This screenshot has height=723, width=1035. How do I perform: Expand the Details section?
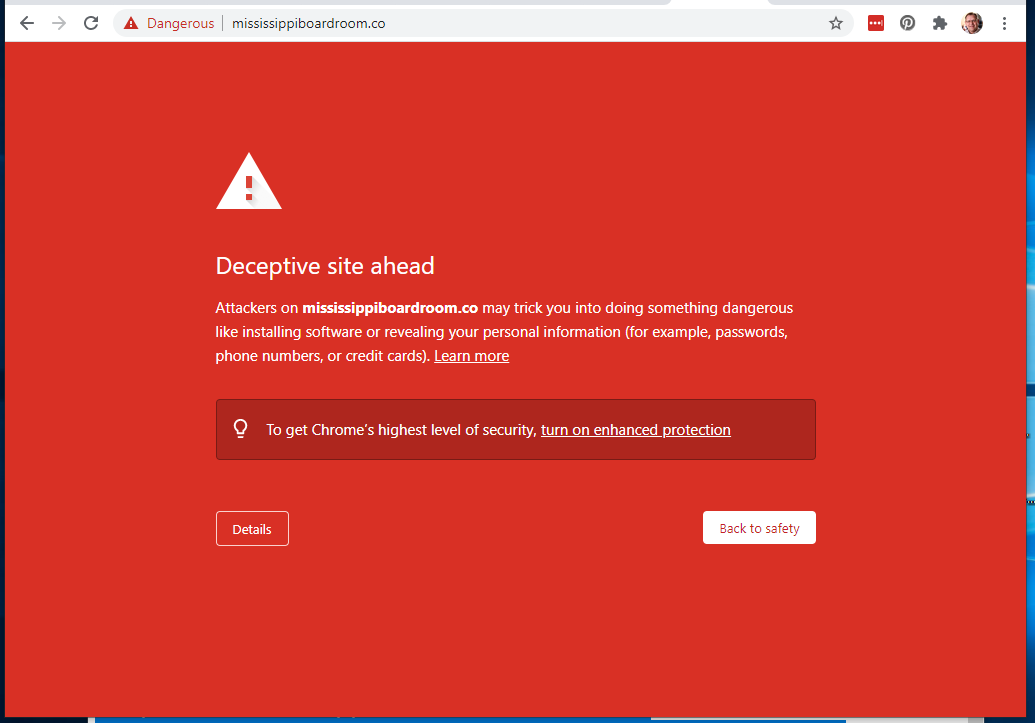[252, 529]
